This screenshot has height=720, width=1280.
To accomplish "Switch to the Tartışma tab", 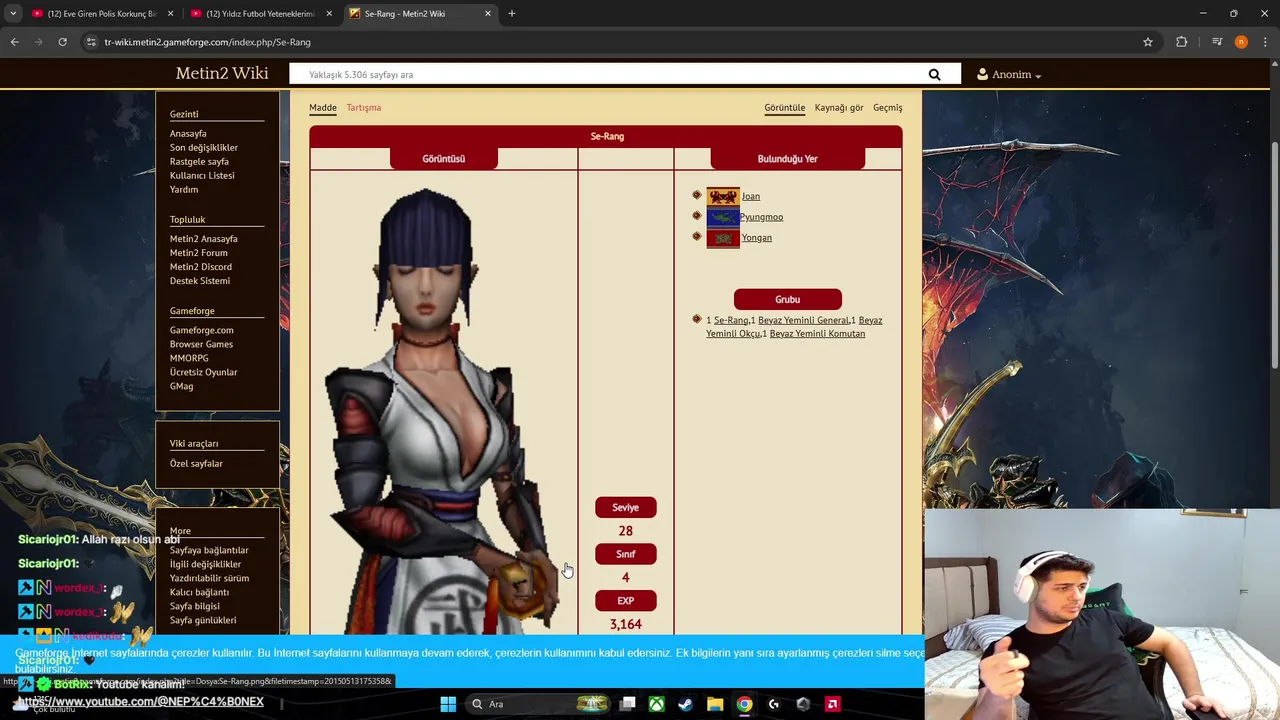I will [x=364, y=107].
